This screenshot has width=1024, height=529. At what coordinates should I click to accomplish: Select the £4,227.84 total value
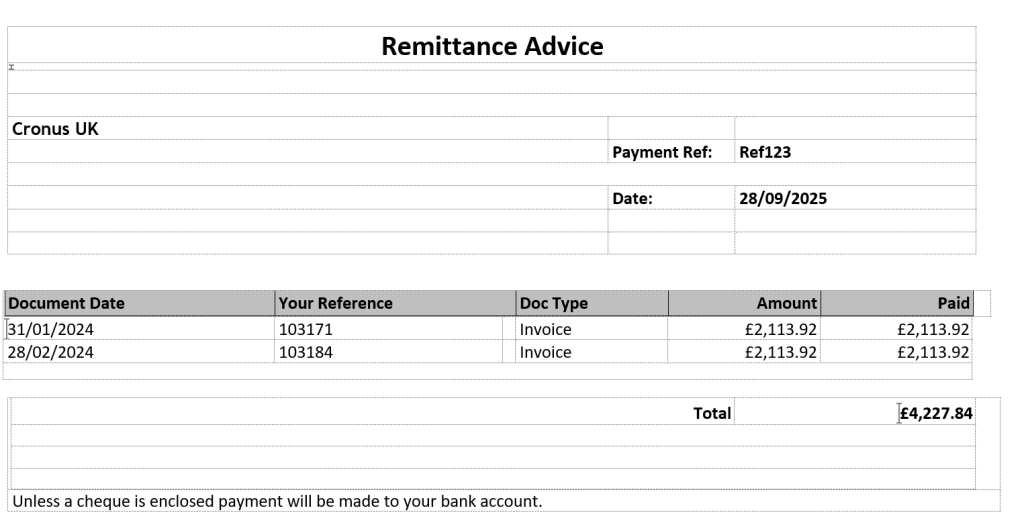(x=936, y=413)
